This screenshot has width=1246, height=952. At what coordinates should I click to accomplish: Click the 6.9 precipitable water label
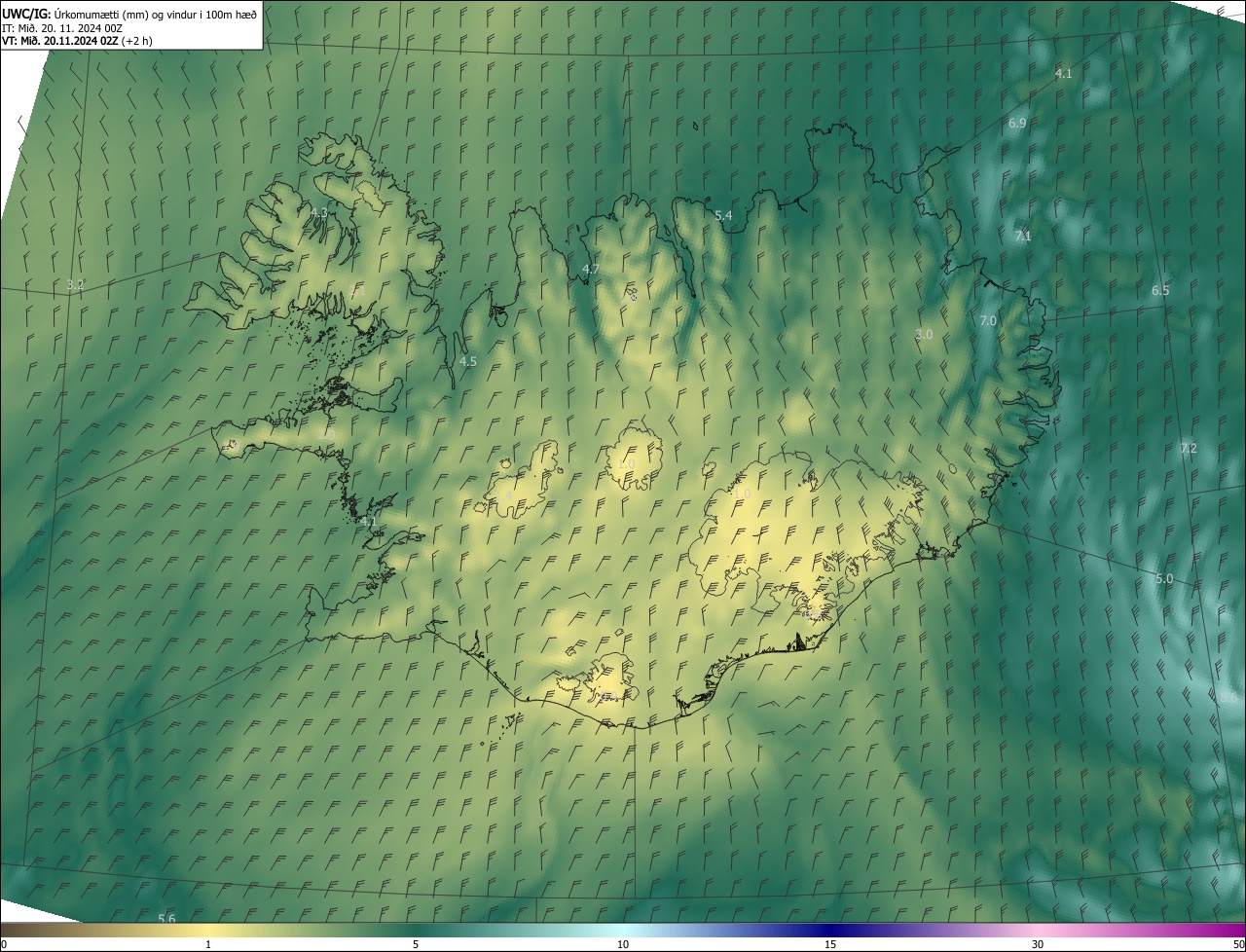[1017, 124]
